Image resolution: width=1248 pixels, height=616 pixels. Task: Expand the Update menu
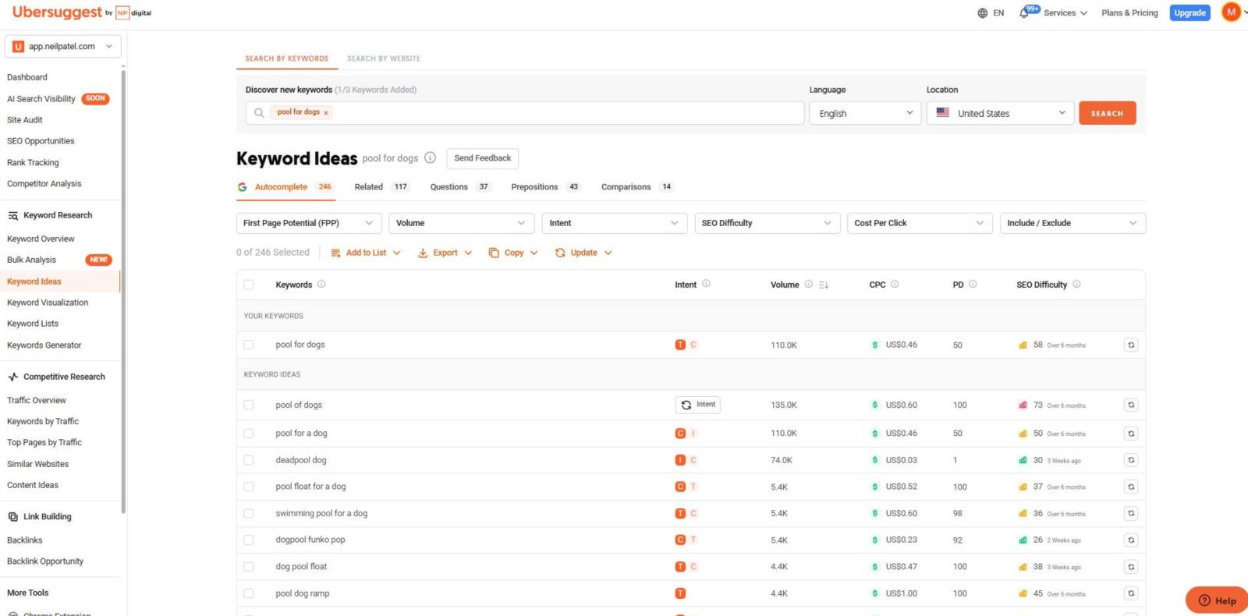[x=584, y=253]
